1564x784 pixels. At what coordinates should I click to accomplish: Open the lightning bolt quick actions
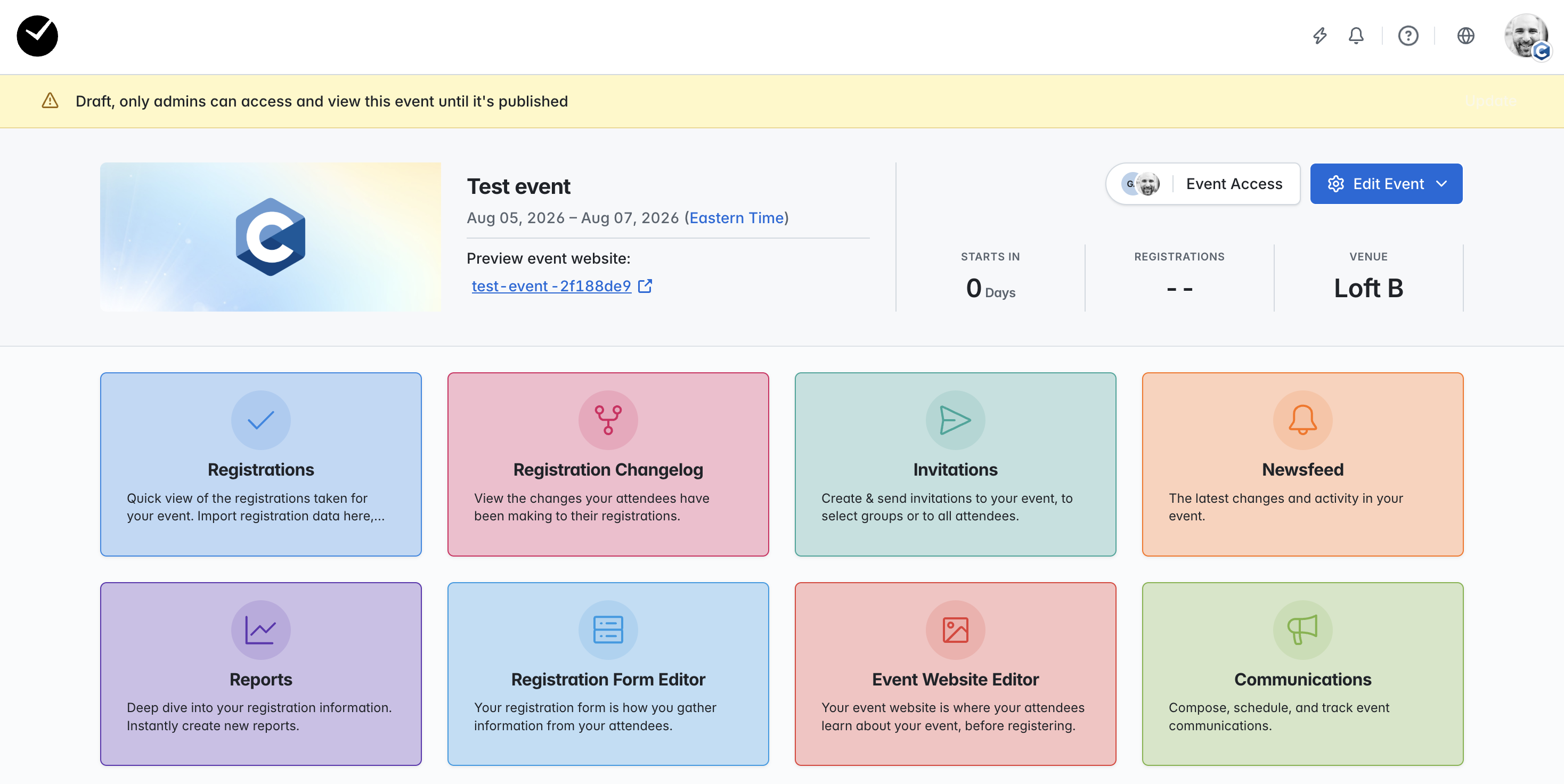1319,36
